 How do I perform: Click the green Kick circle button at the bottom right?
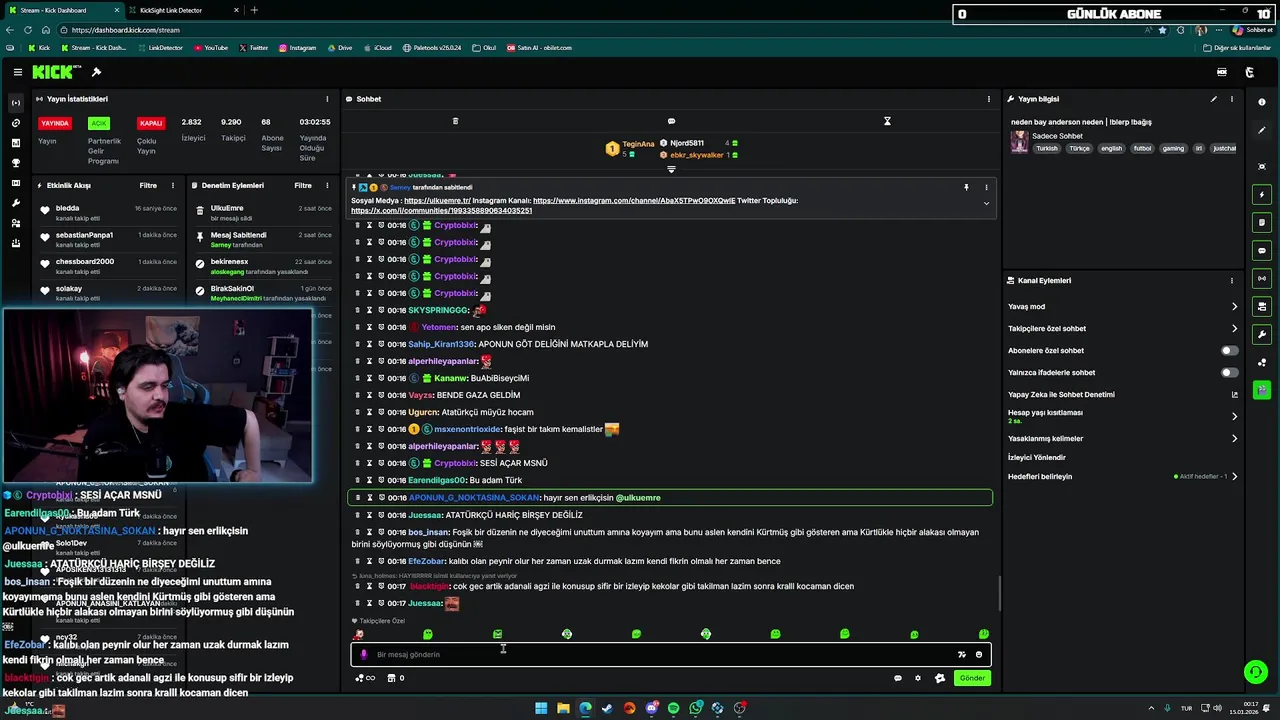(x=1255, y=672)
